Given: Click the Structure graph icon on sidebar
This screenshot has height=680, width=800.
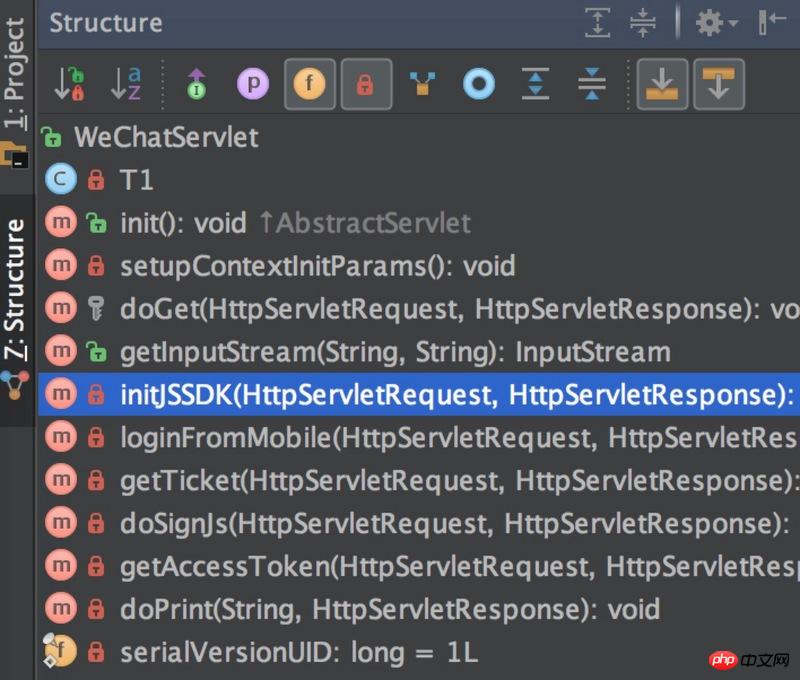Looking at the screenshot, I should pyautogui.click(x=14, y=386).
